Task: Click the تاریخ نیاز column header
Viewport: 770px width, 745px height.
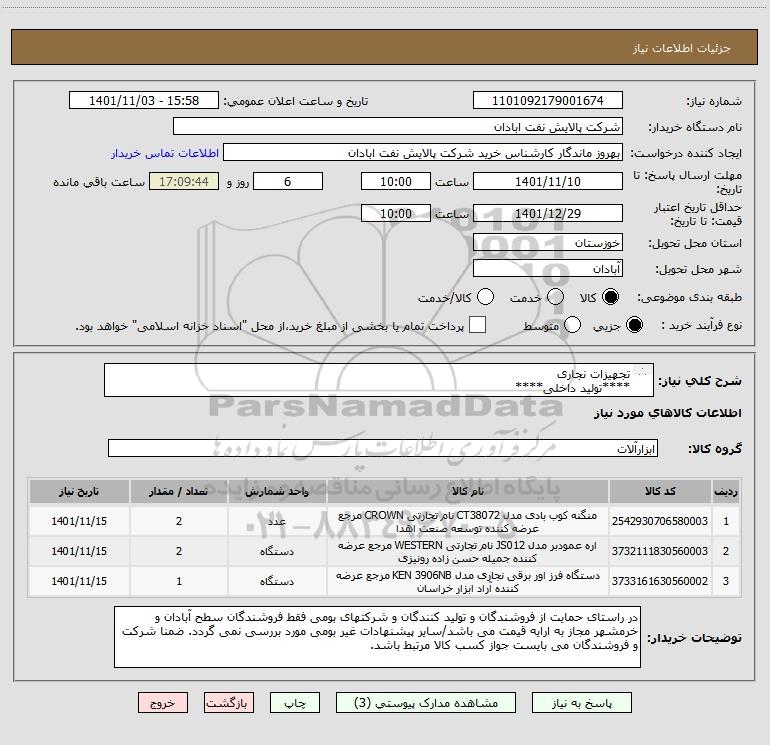Action: point(79,491)
